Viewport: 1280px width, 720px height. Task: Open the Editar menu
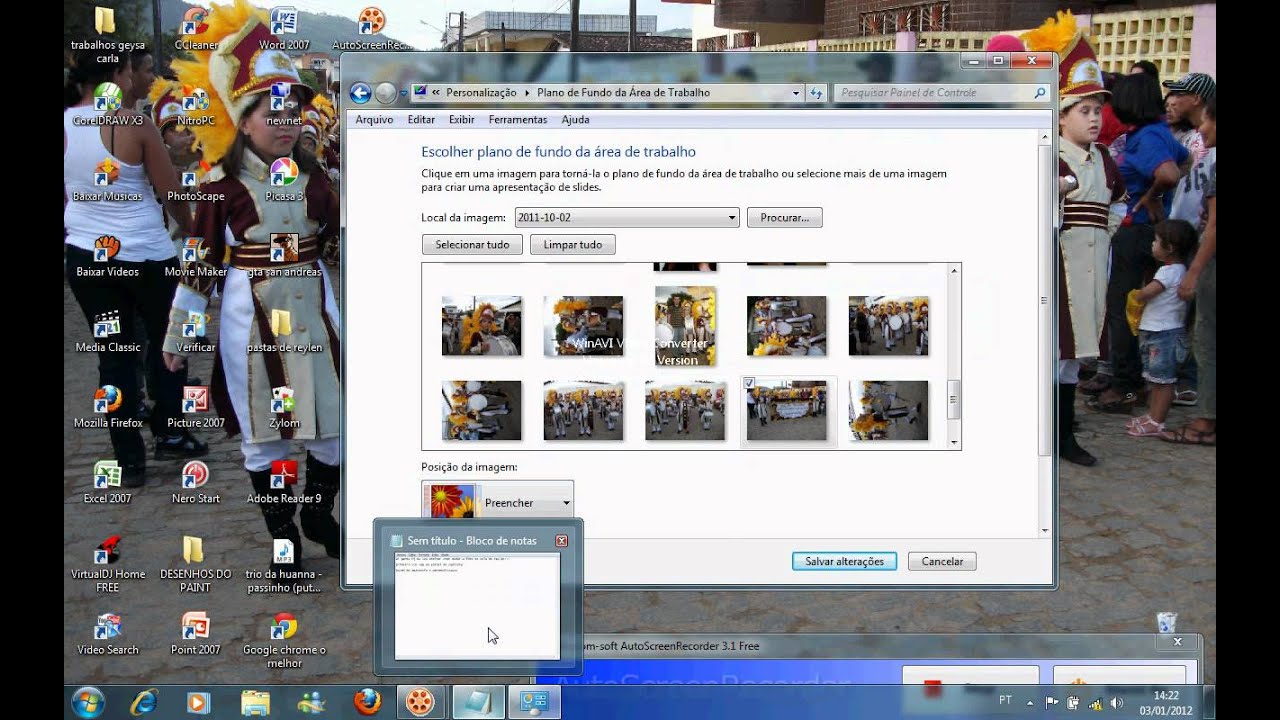tap(421, 120)
